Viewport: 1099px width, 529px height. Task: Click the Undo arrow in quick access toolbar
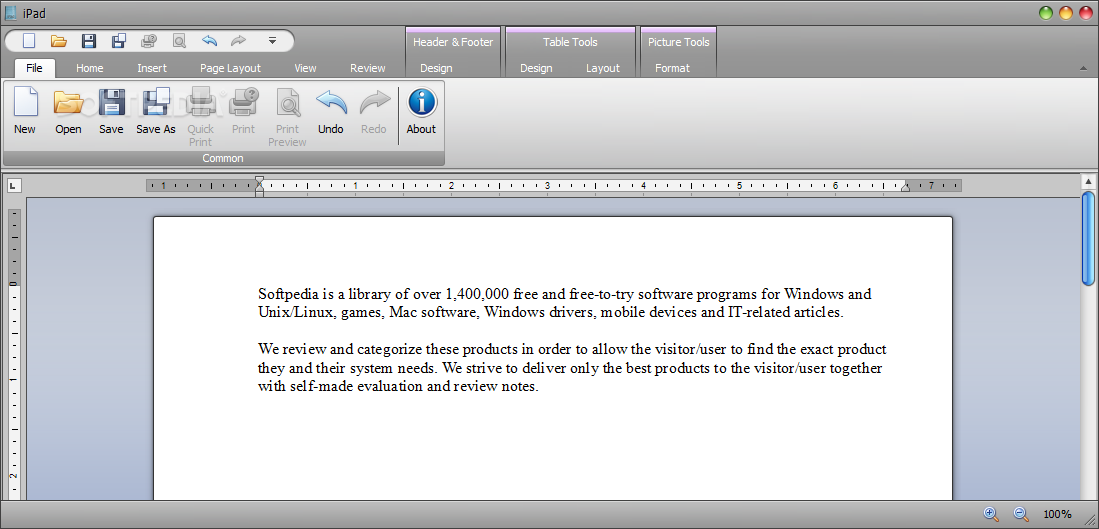(x=210, y=41)
